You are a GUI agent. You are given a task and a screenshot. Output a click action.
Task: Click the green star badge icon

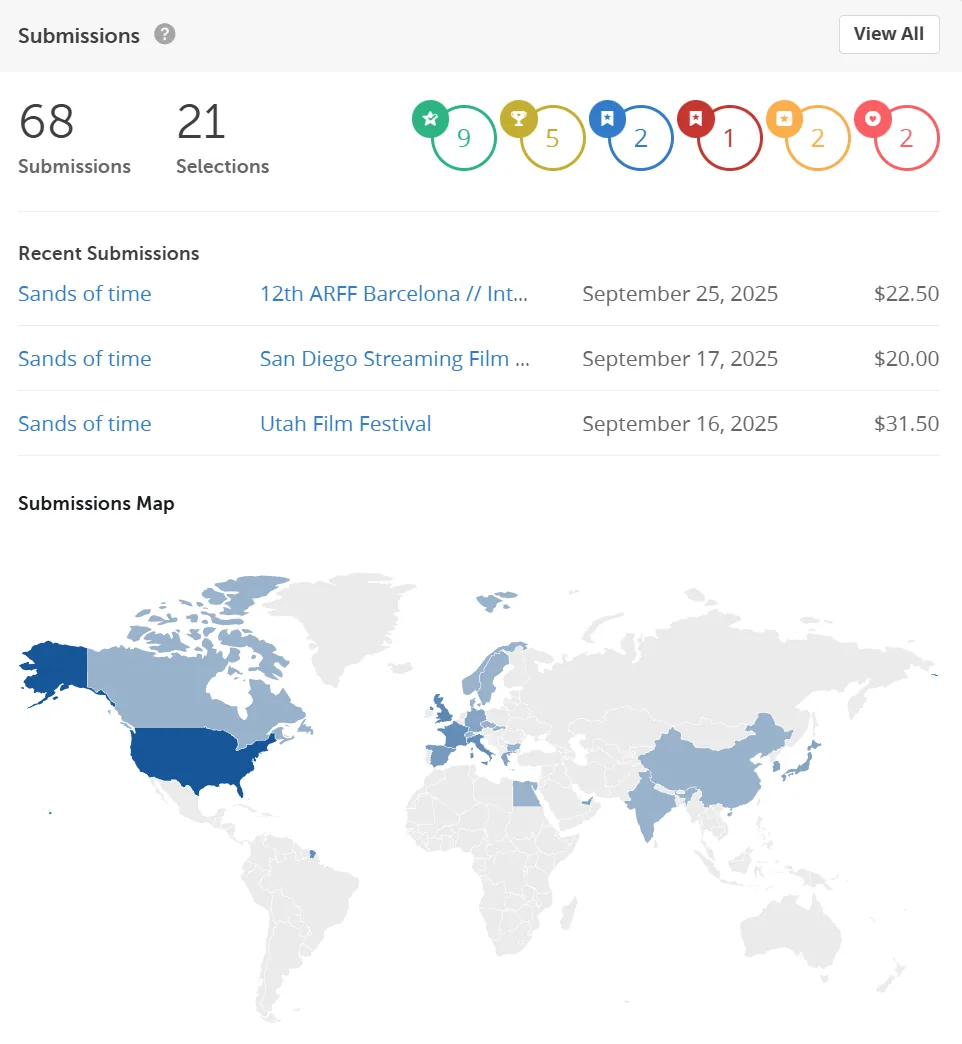430,119
